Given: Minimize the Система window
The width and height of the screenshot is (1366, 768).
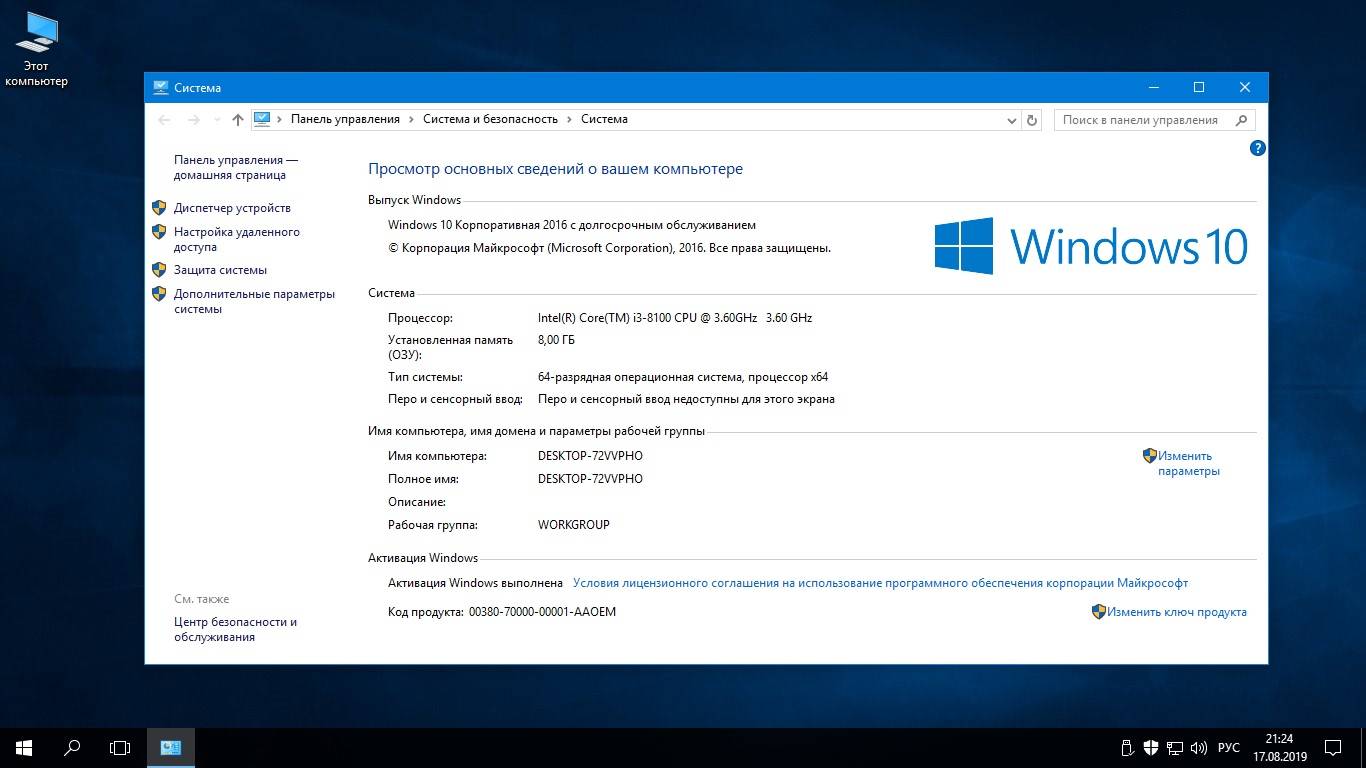Looking at the screenshot, I should (x=1153, y=87).
